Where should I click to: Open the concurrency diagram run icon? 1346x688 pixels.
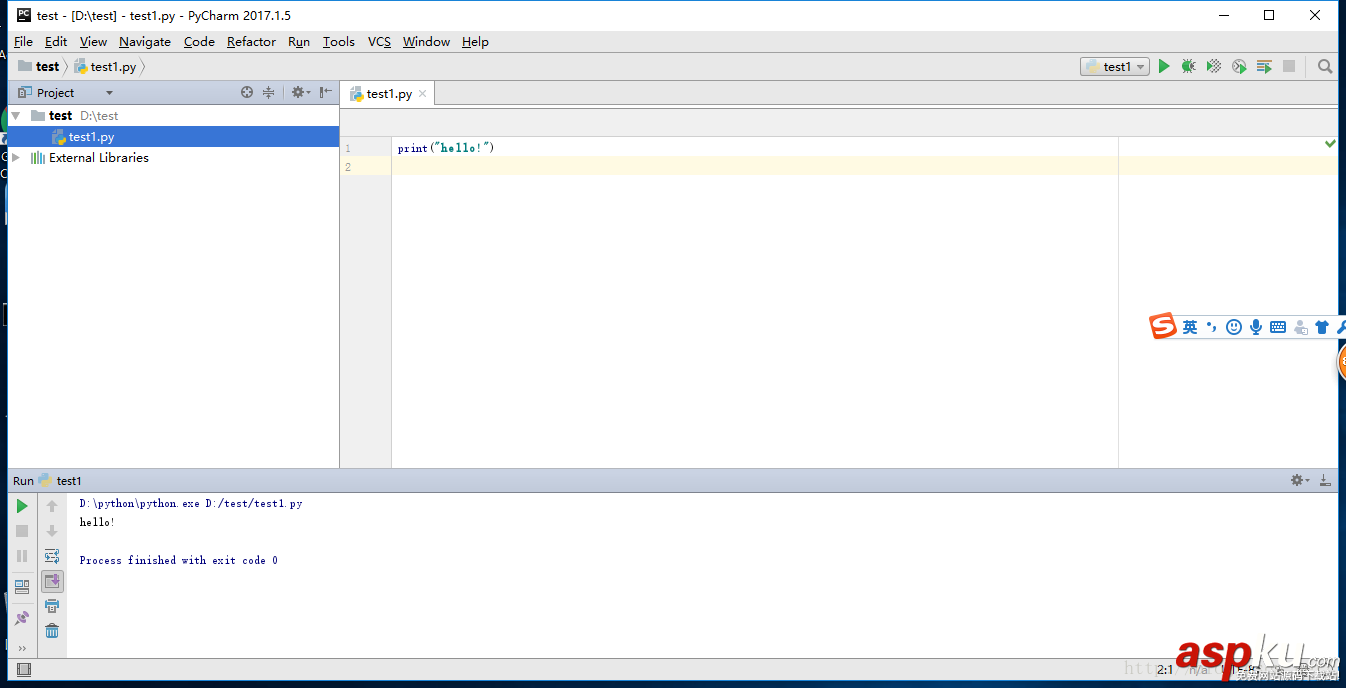click(1264, 66)
